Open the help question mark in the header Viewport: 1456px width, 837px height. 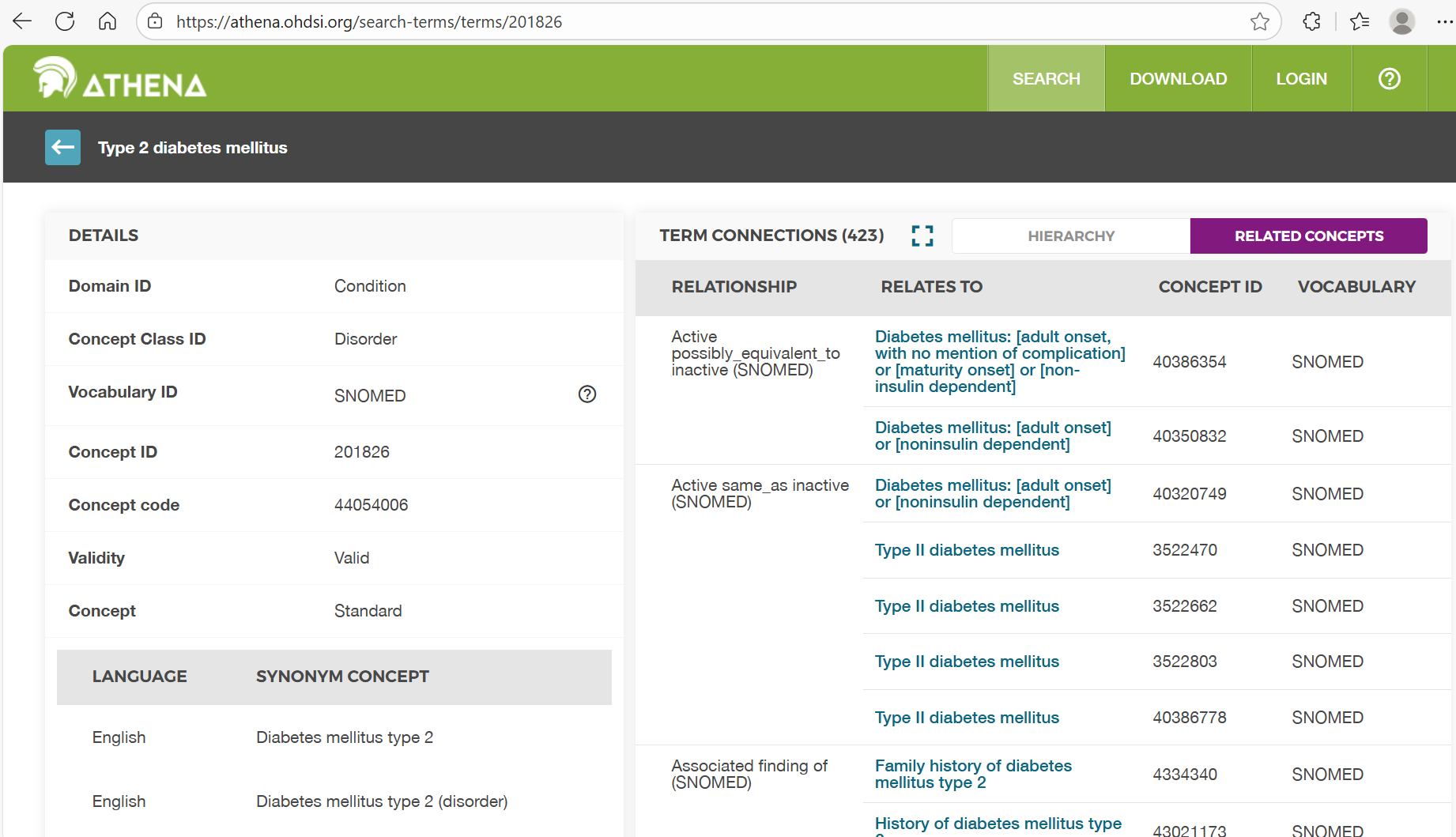point(1389,79)
